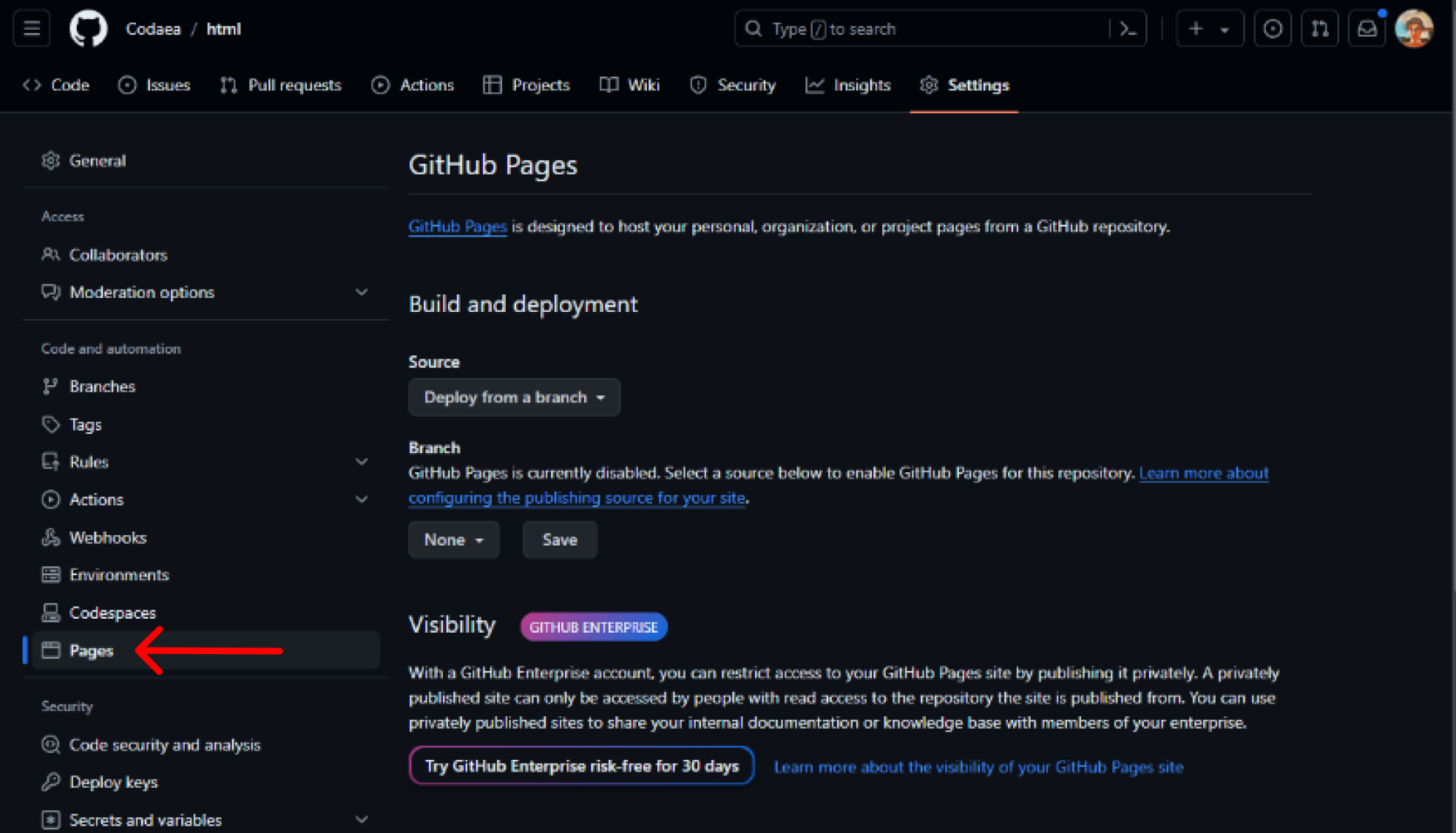Screen dimensions: 1456x833
Task: Click the Pages browser icon
Action: [x=50, y=650]
